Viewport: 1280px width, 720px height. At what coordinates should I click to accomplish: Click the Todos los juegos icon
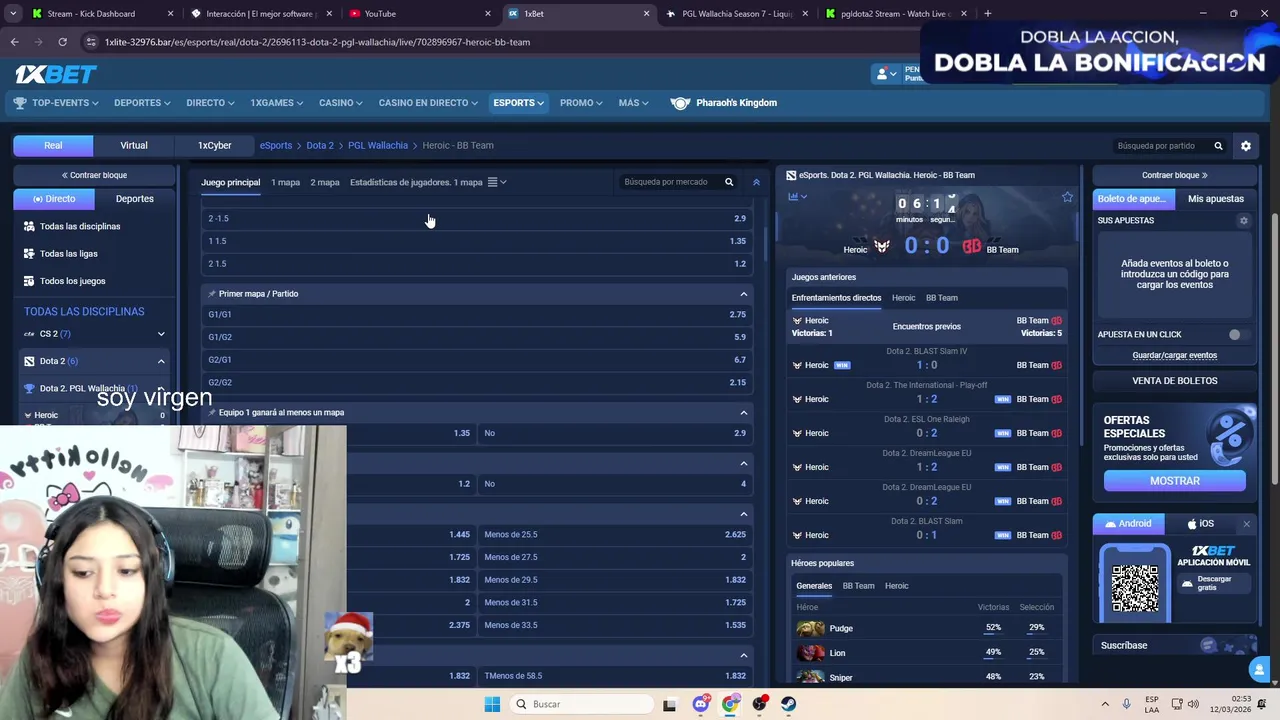click(x=29, y=281)
